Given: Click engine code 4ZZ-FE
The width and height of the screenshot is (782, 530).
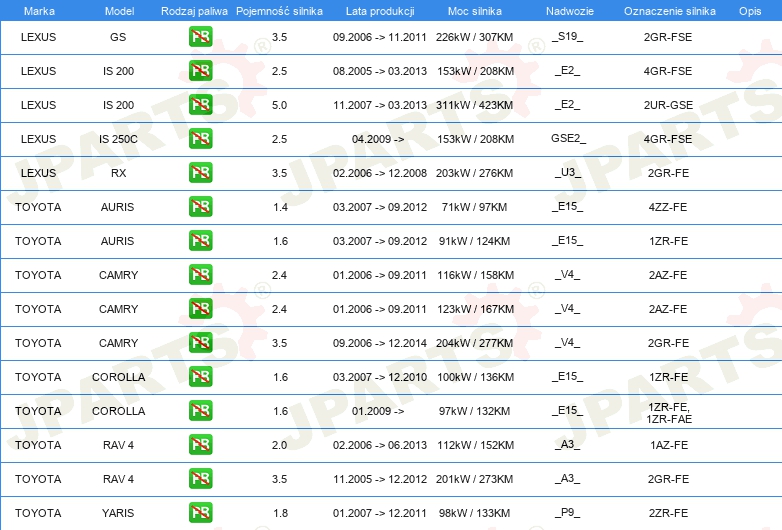Looking at the screenshot, I should click(668, 207).
